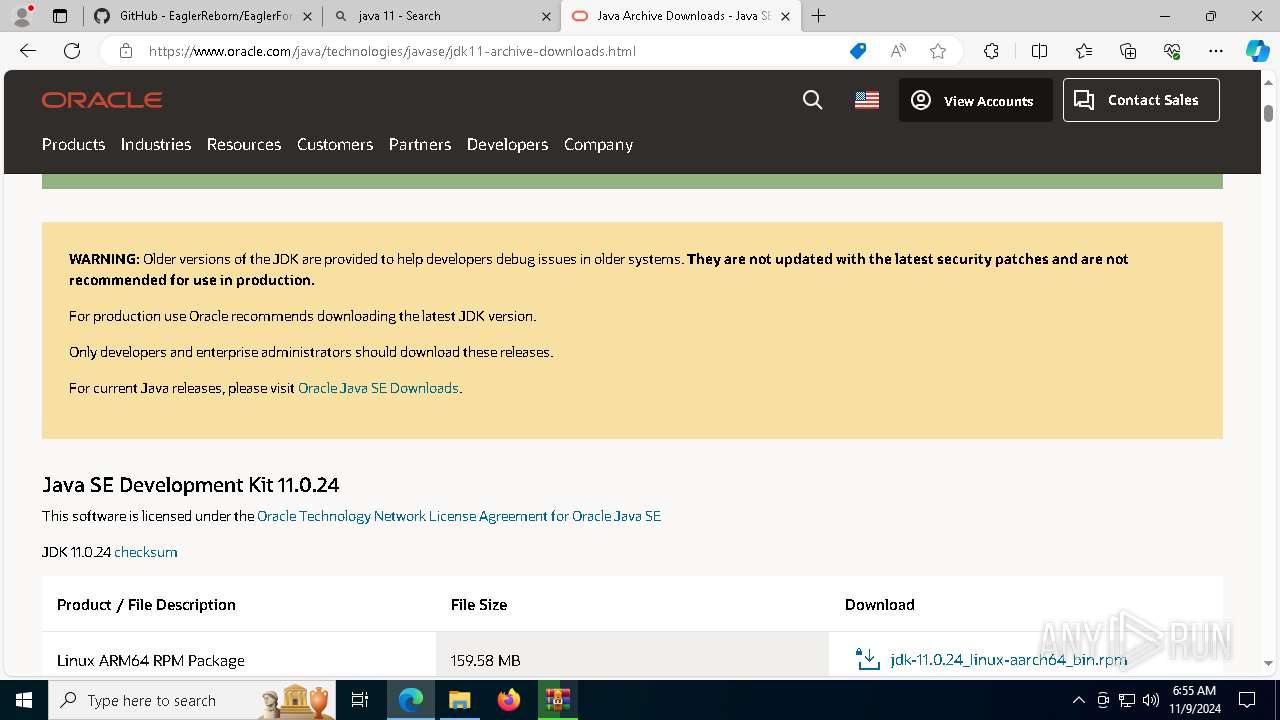Image resolution: width=1280 pixels, height=720 pixels.
Task: Select the Linux ARM64 RPM Package cell
Action: click(239, 655)
